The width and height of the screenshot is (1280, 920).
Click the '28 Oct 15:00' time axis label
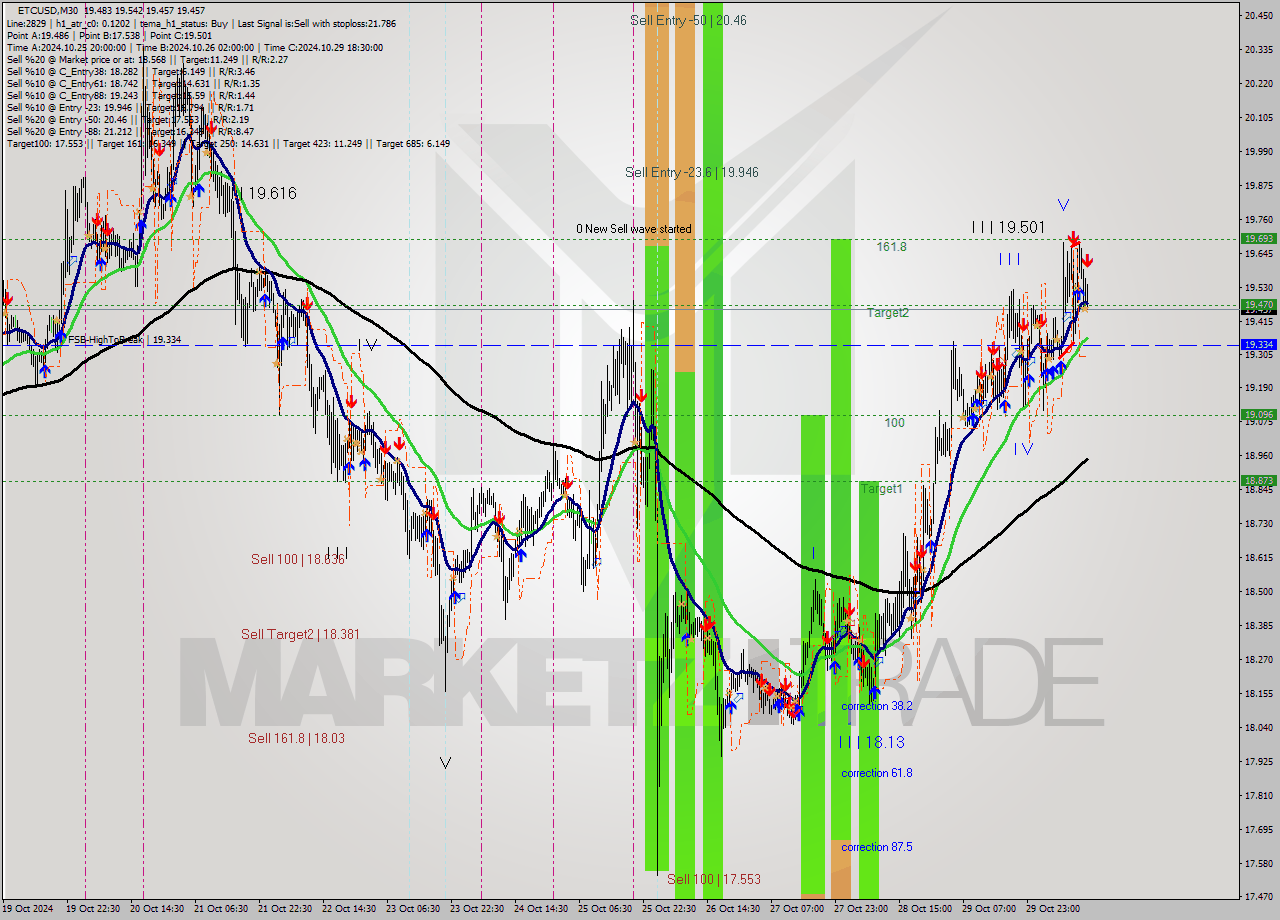pyautogui.click(x=925, y=909)
